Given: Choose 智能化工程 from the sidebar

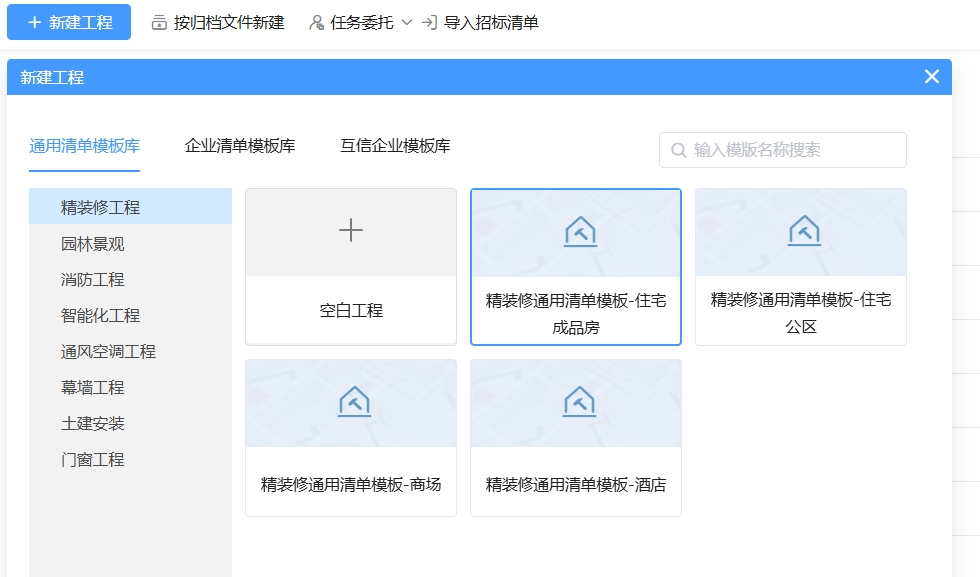Looking at the screenshot, I should coord(100,316).
